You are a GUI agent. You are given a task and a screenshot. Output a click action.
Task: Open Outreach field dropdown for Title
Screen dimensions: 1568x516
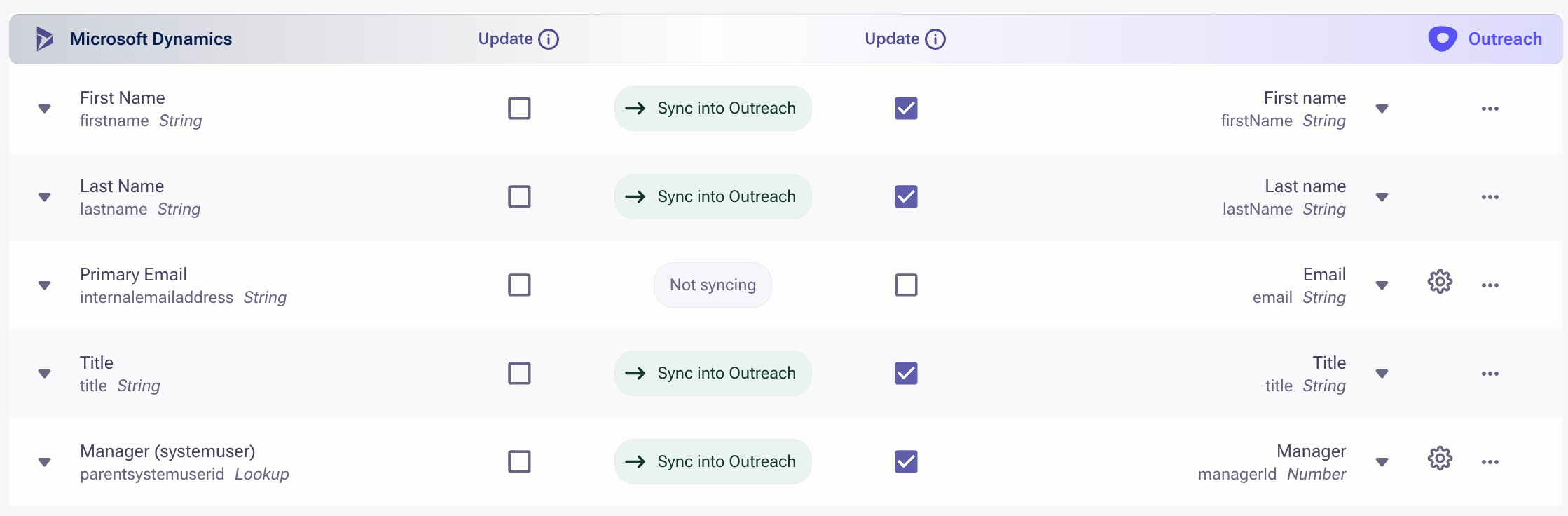(x=1382, y=374)
